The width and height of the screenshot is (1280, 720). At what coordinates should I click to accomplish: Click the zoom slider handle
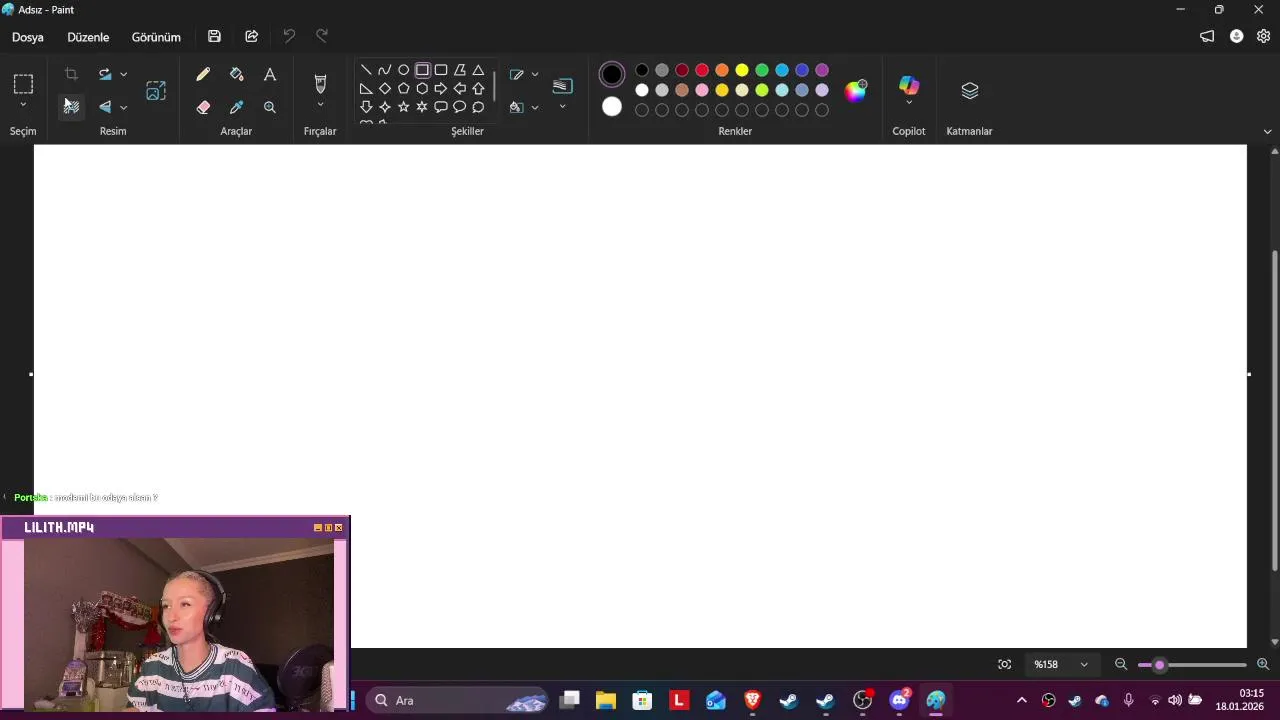click(x=1160, y=665)
